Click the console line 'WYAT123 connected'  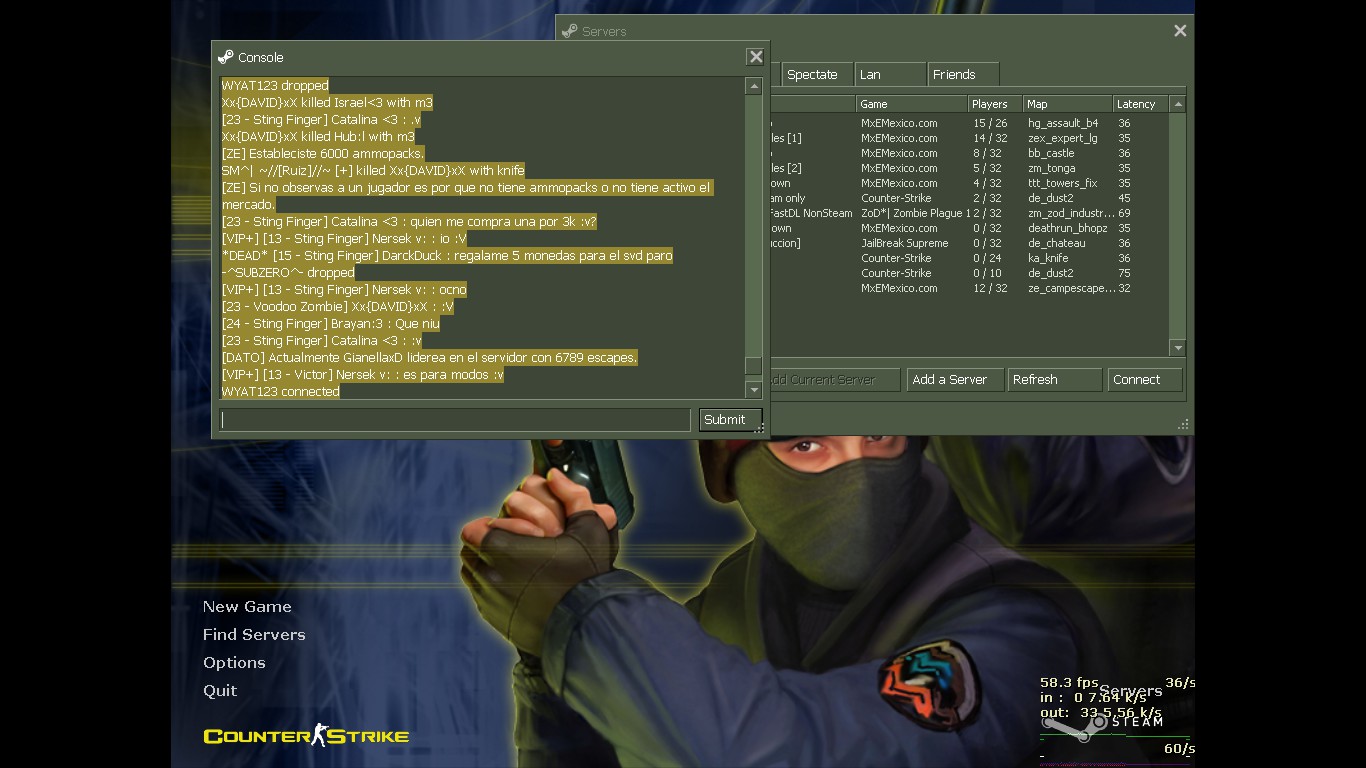(281, 392)
